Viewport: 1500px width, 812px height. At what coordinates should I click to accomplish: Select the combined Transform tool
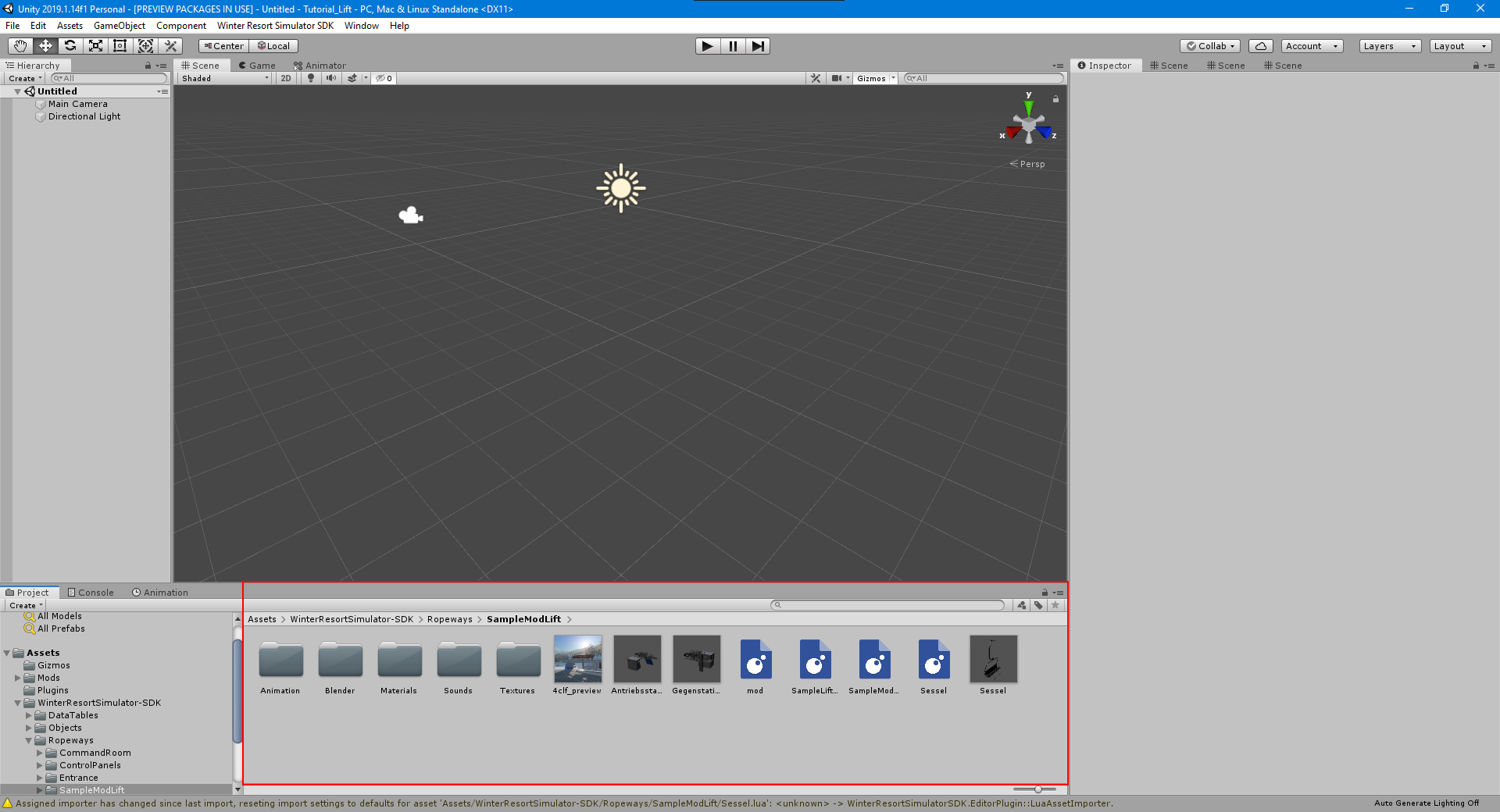145,46
